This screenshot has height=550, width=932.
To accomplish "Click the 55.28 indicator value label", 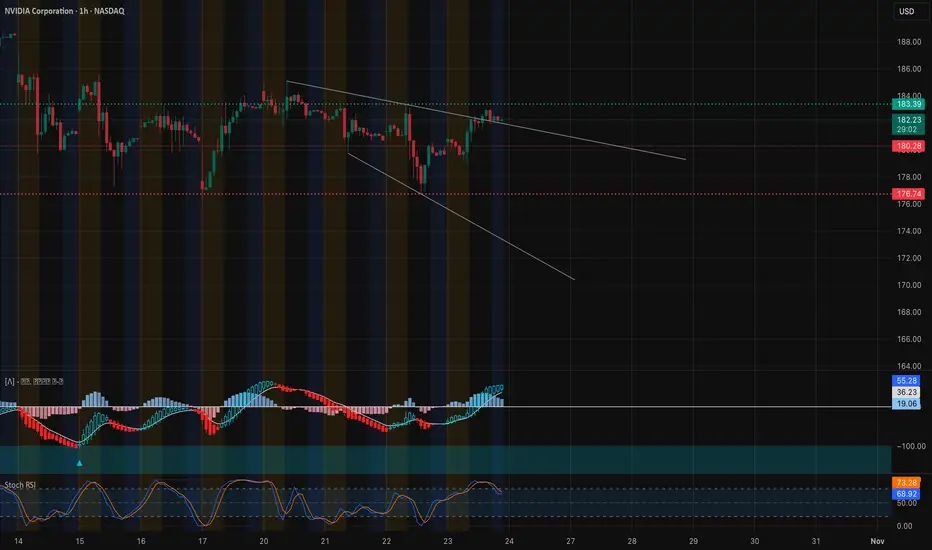I will coord(906,381).
